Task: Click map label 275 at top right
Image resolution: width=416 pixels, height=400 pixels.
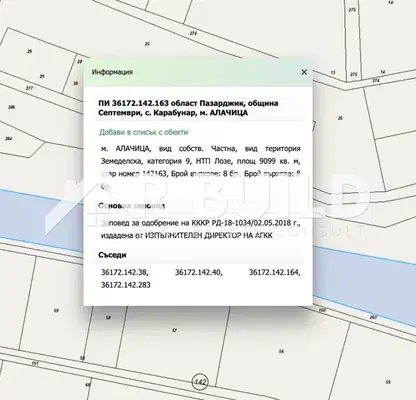Action: click(x=352, y=10)
